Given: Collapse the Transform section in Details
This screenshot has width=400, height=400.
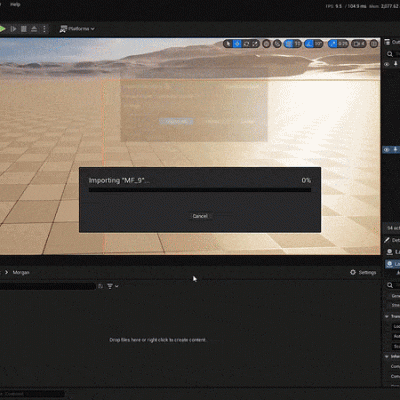Looking at the screenshot, I should (387, 316).
